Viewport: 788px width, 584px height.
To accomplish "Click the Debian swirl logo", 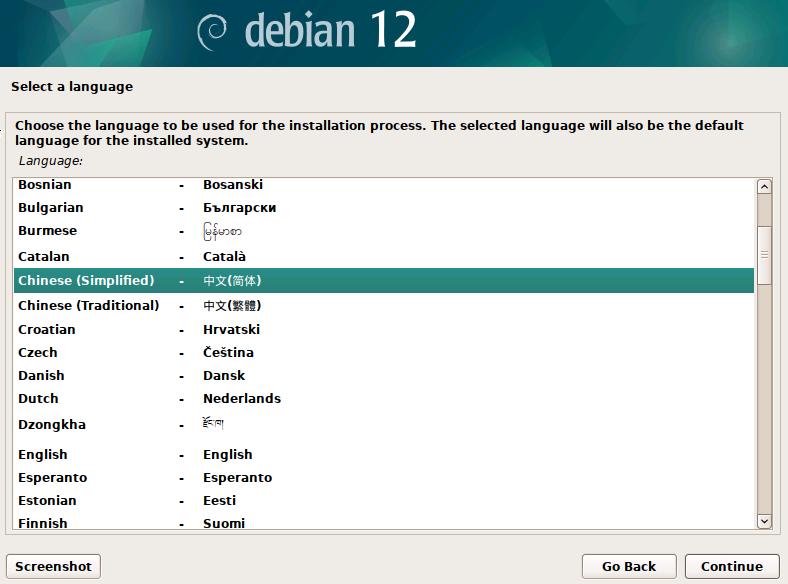I will pos(212,33).
